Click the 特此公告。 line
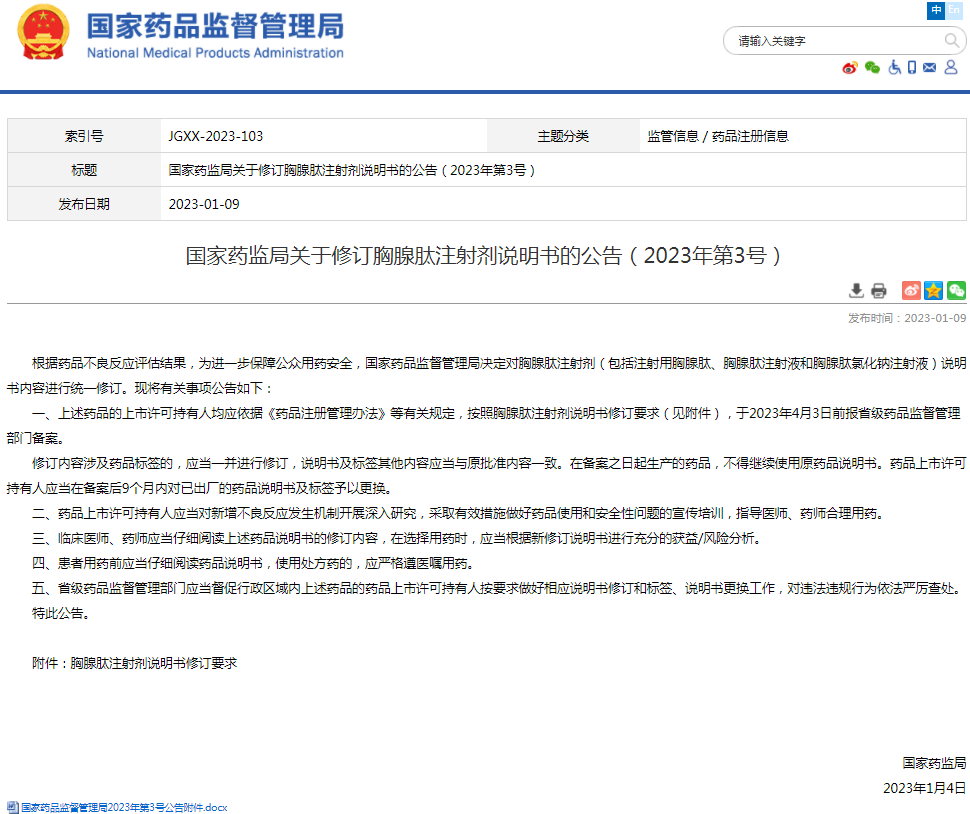 click(61, 613)
